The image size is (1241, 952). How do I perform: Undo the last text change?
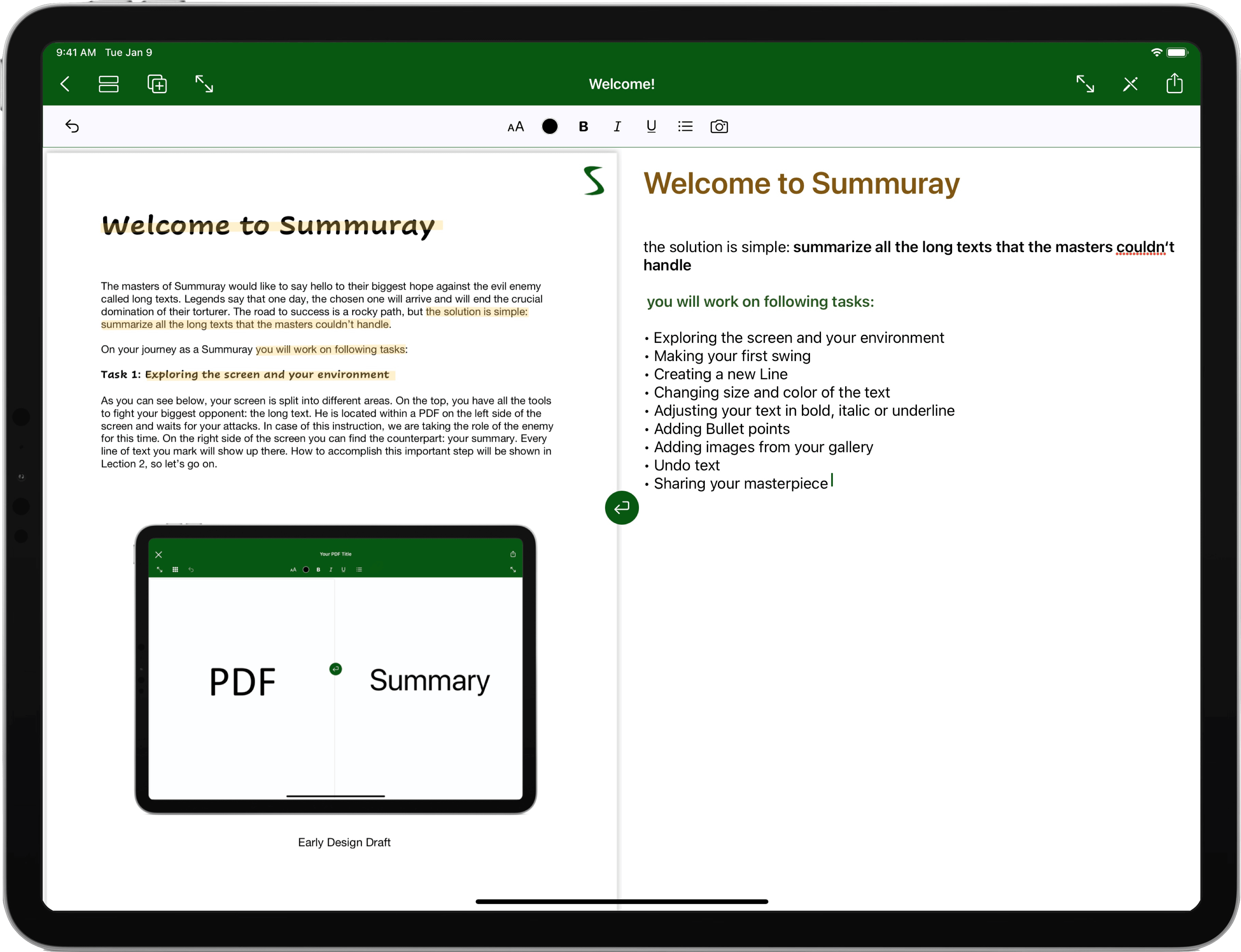pyautogui.click(x=72, y=126)
